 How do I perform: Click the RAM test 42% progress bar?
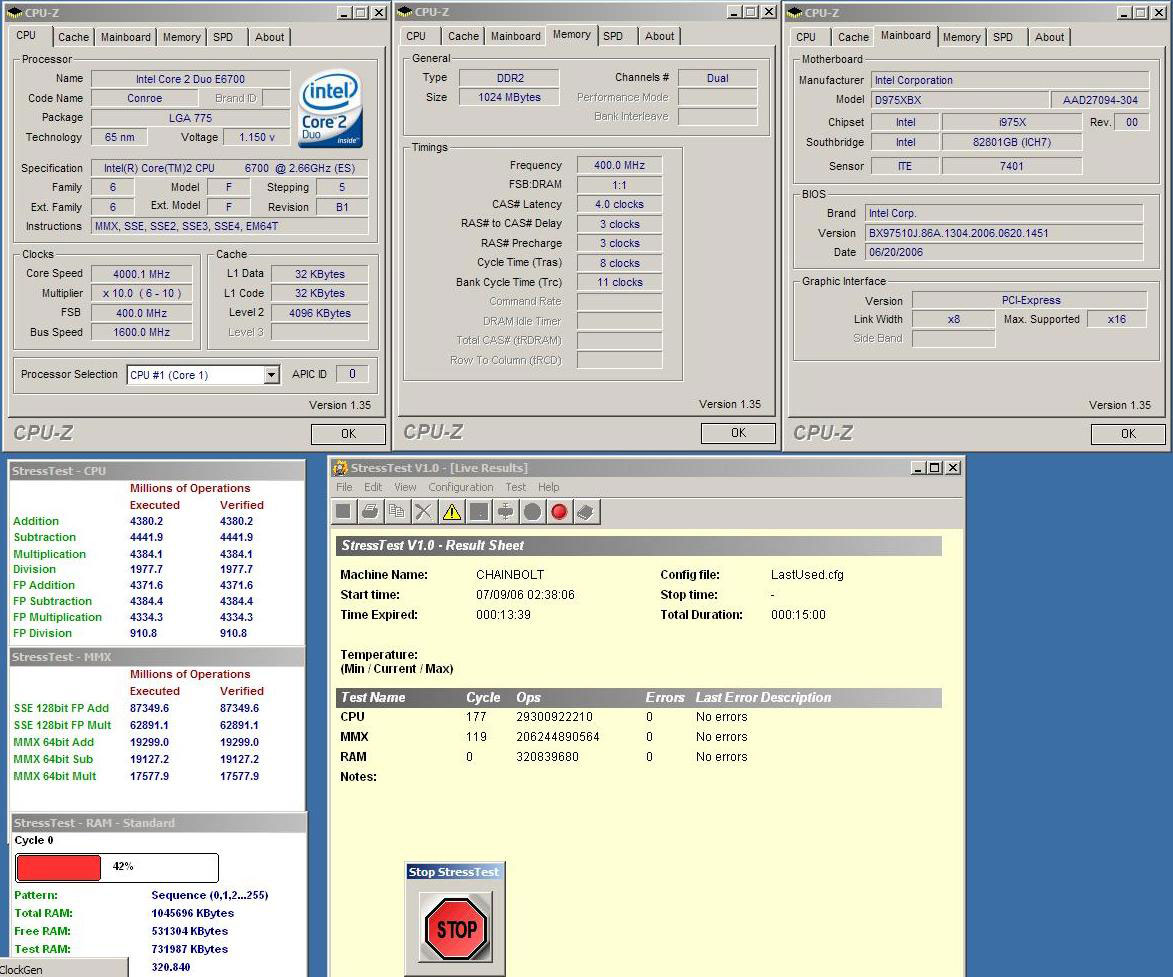click(117, 867)
